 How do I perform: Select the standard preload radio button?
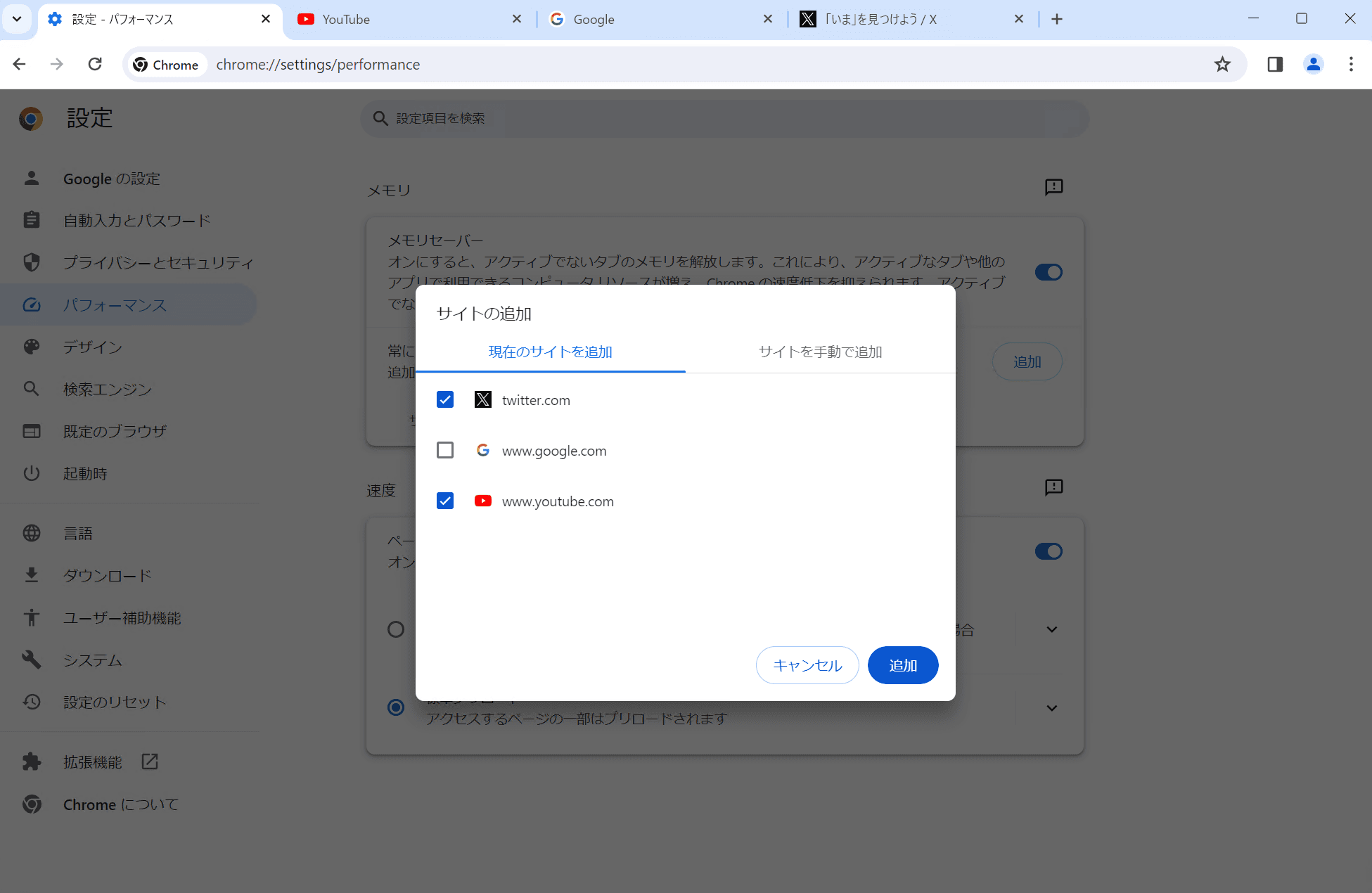(396, 707)
